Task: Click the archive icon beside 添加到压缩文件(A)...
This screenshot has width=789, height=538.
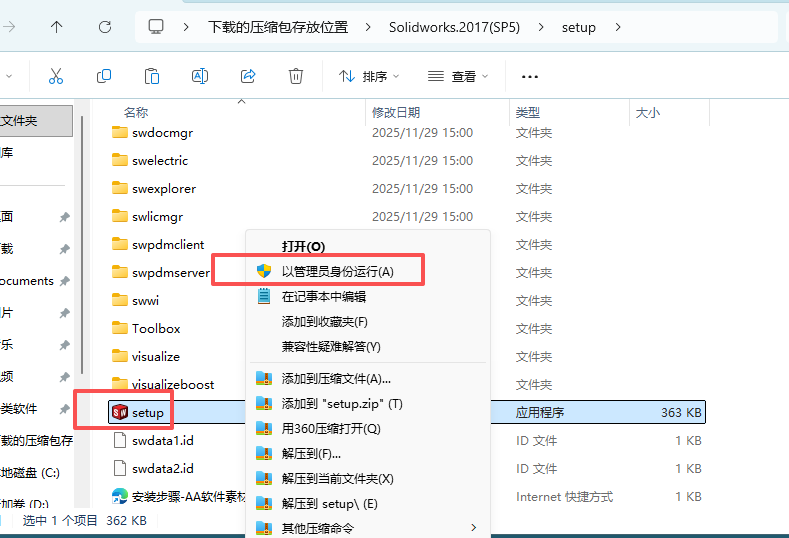Action: (x=264, y=378)
